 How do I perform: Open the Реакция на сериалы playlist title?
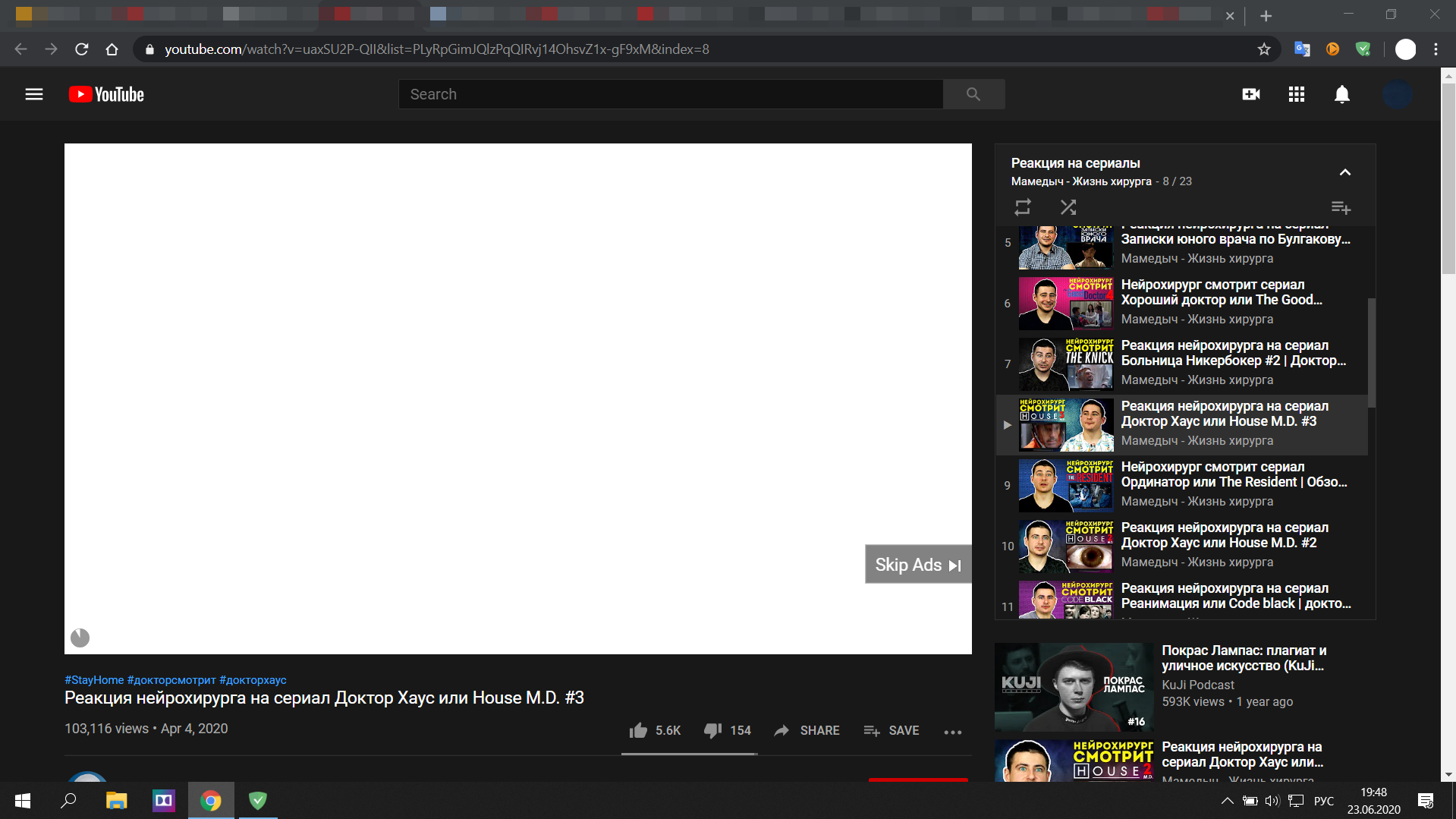pos(1075,163)
